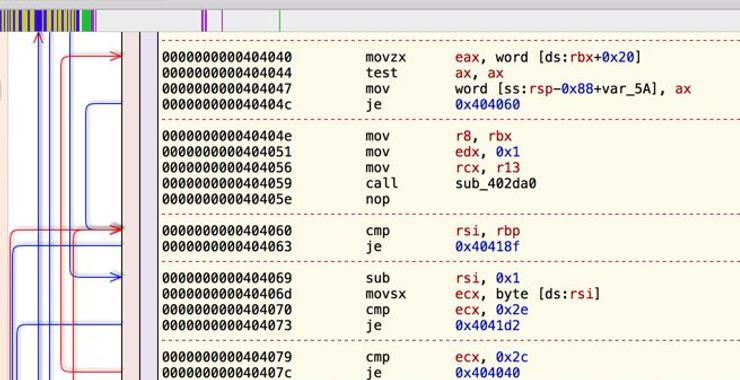Select address 0000000000404044
740x380 pixels.
tap(227, 73)
